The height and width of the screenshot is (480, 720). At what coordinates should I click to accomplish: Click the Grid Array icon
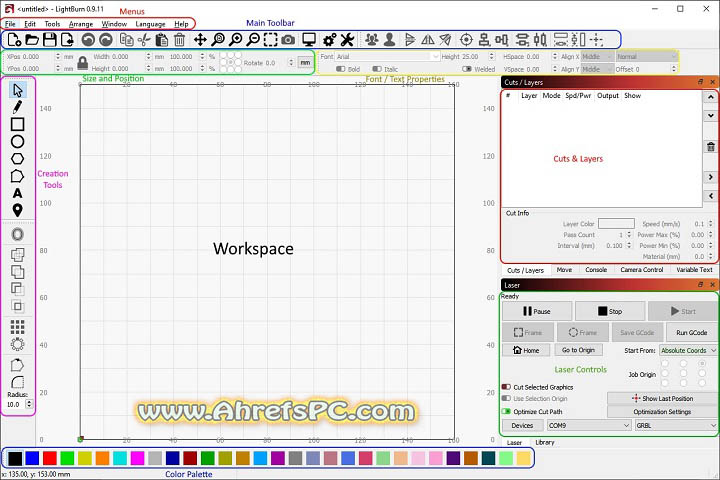coord(17,327)
